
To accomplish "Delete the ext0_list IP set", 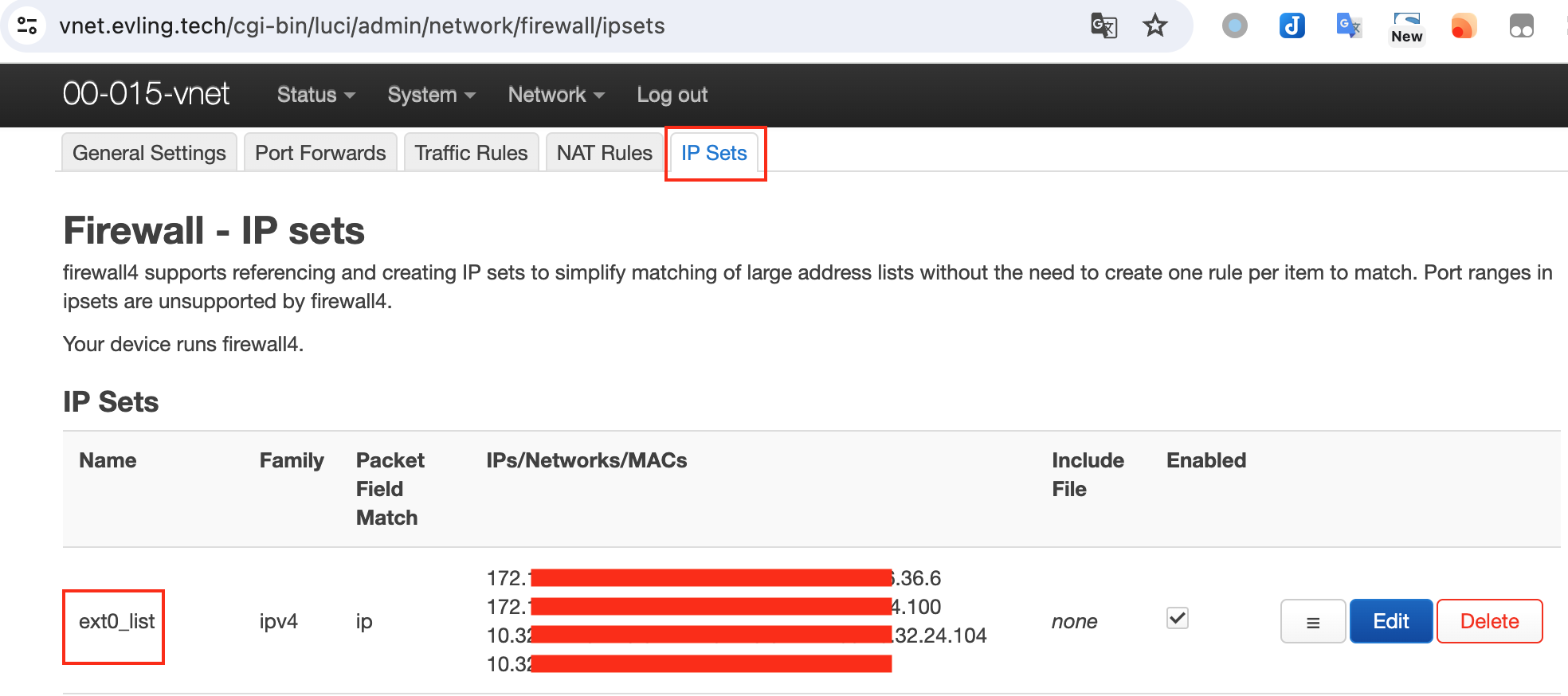I will pyautogui.click(x=1489, y=621).
